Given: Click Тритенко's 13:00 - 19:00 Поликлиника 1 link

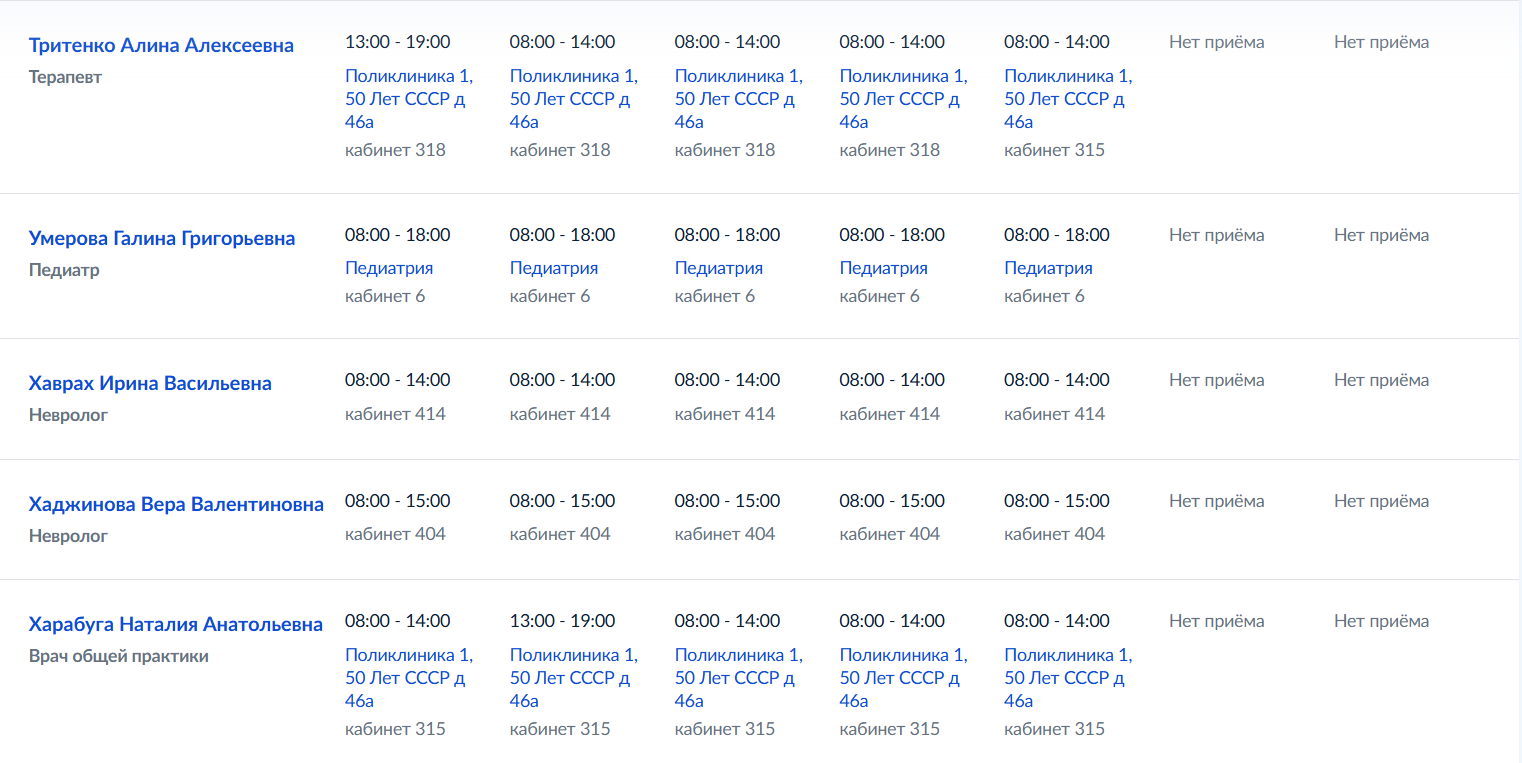Looking at the screenshot, I should pyautogui.click(x=409, y=98).
